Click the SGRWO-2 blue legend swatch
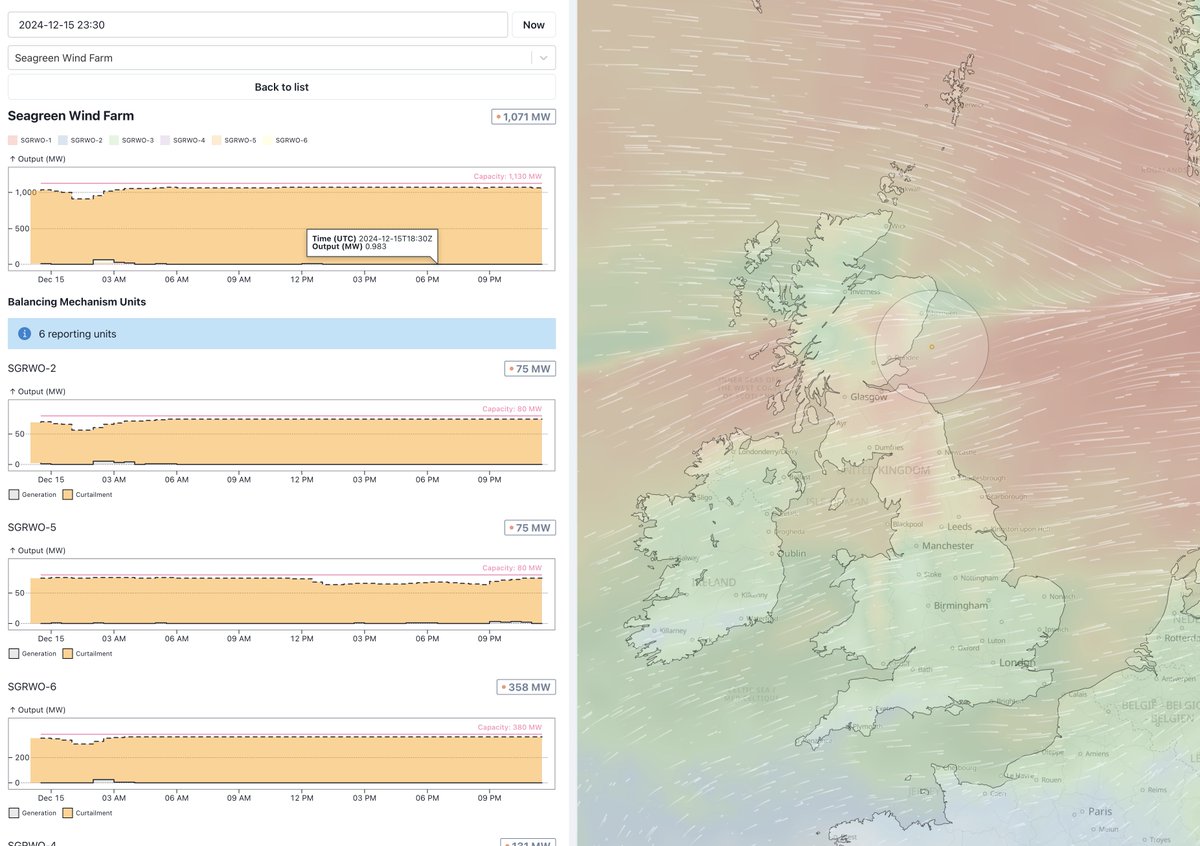The height and width of the screenshot is (846, 1200). [x=63, y=140]
